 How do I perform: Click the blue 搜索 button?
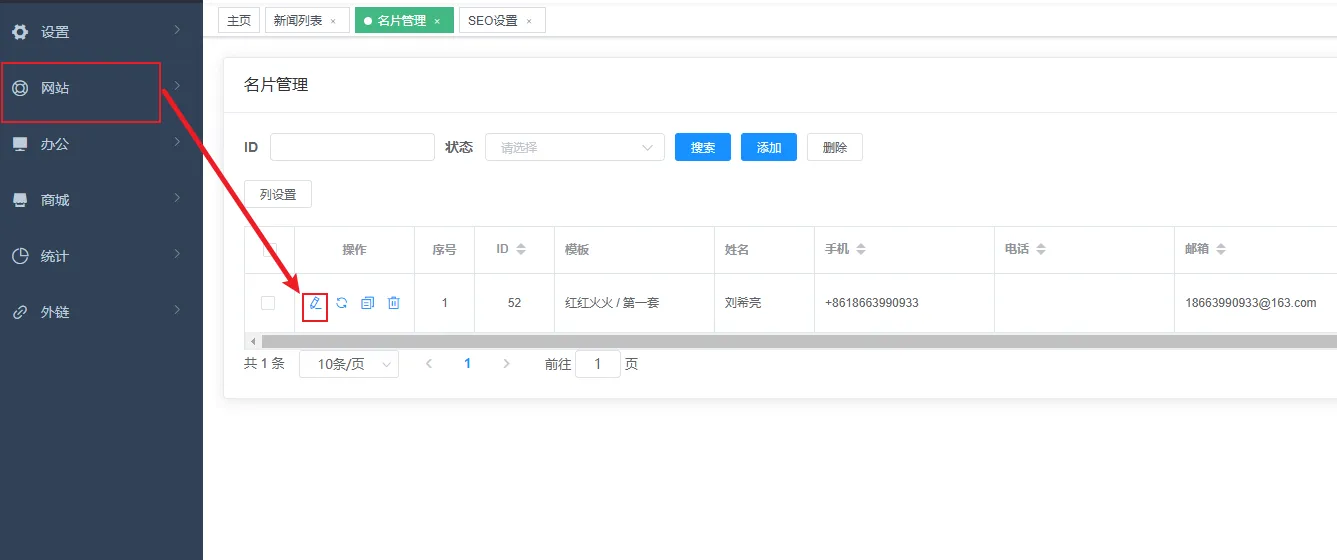click(702, 147)
